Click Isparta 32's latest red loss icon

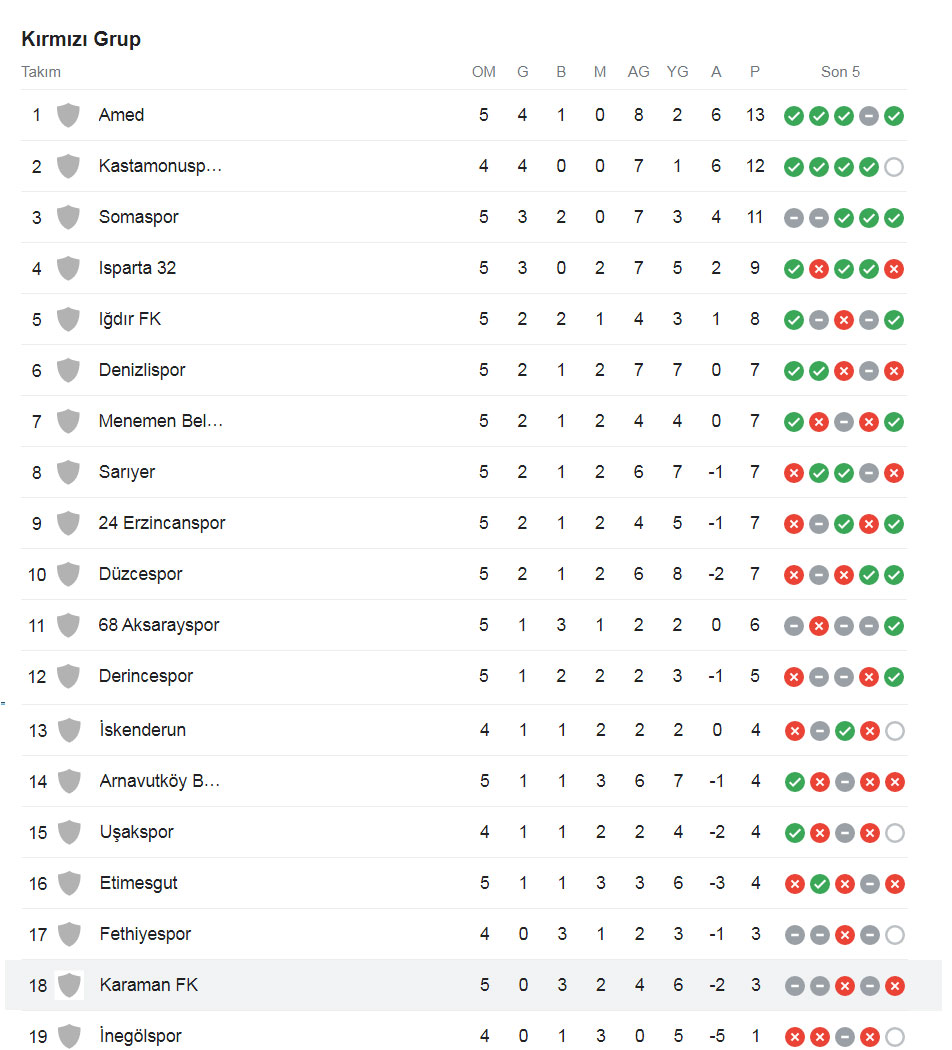[x=894, y=269]
